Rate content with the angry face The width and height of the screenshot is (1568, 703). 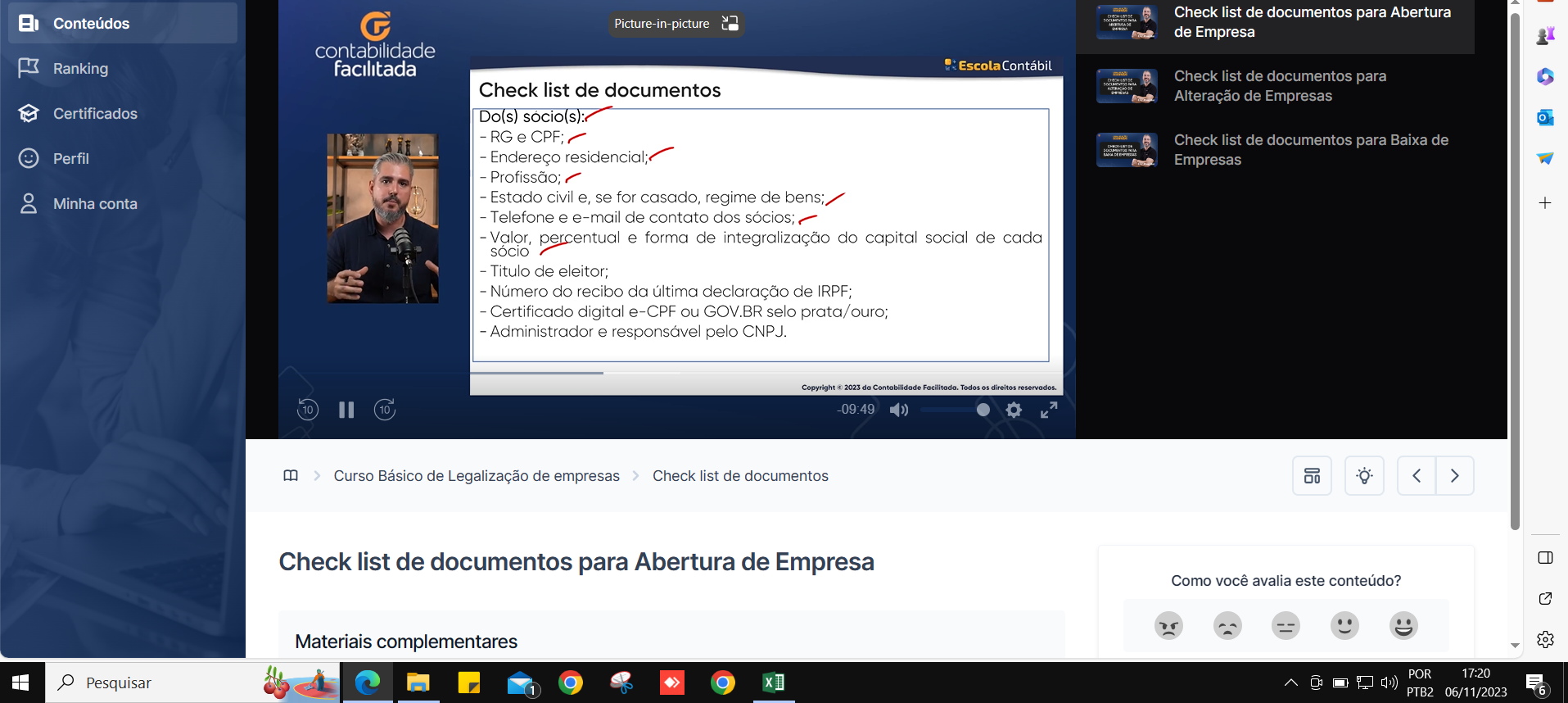(1168, 626)
